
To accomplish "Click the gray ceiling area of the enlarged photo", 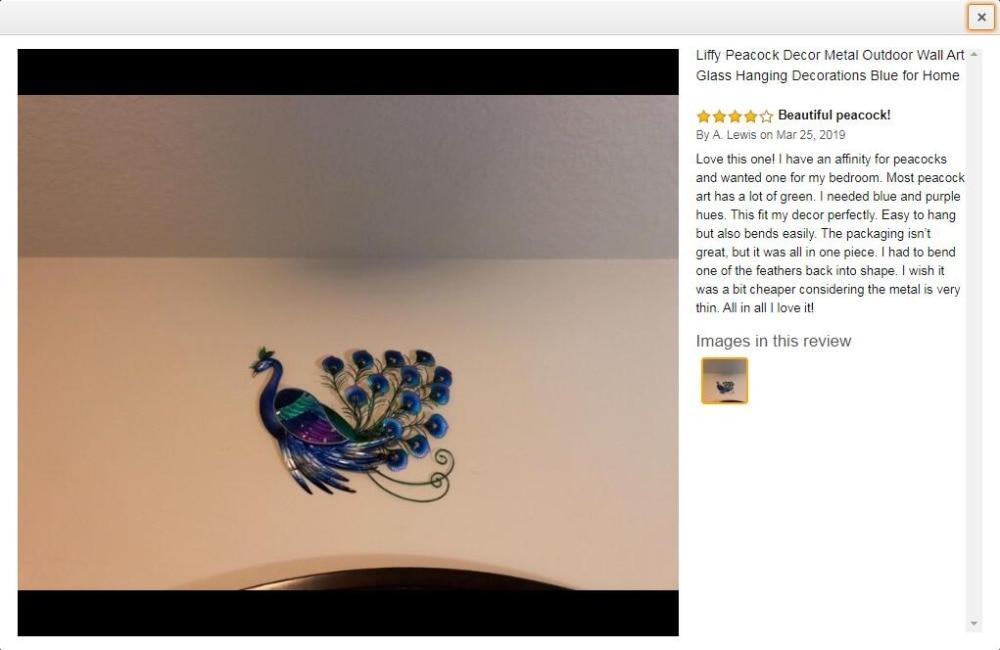I will [x=348, y=175].
